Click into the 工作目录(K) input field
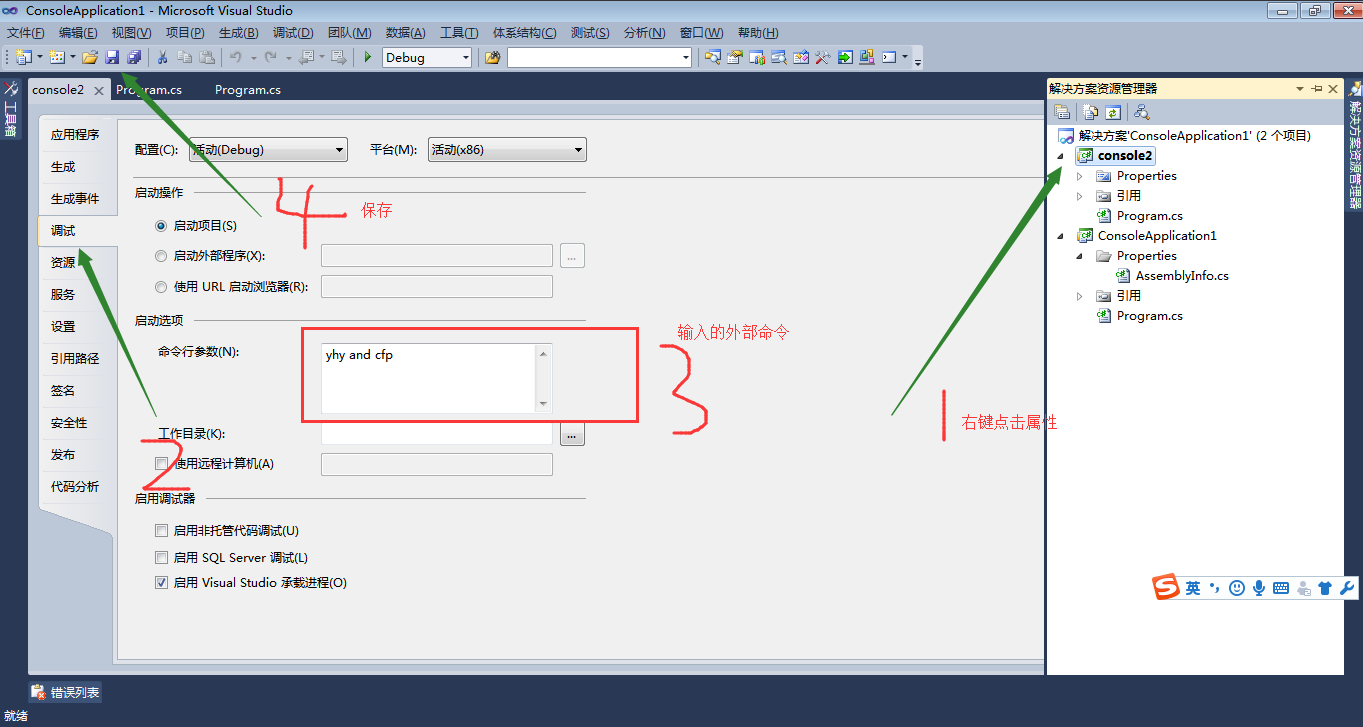This screenshot has width=1363, height=727. (x=437, y=435)
